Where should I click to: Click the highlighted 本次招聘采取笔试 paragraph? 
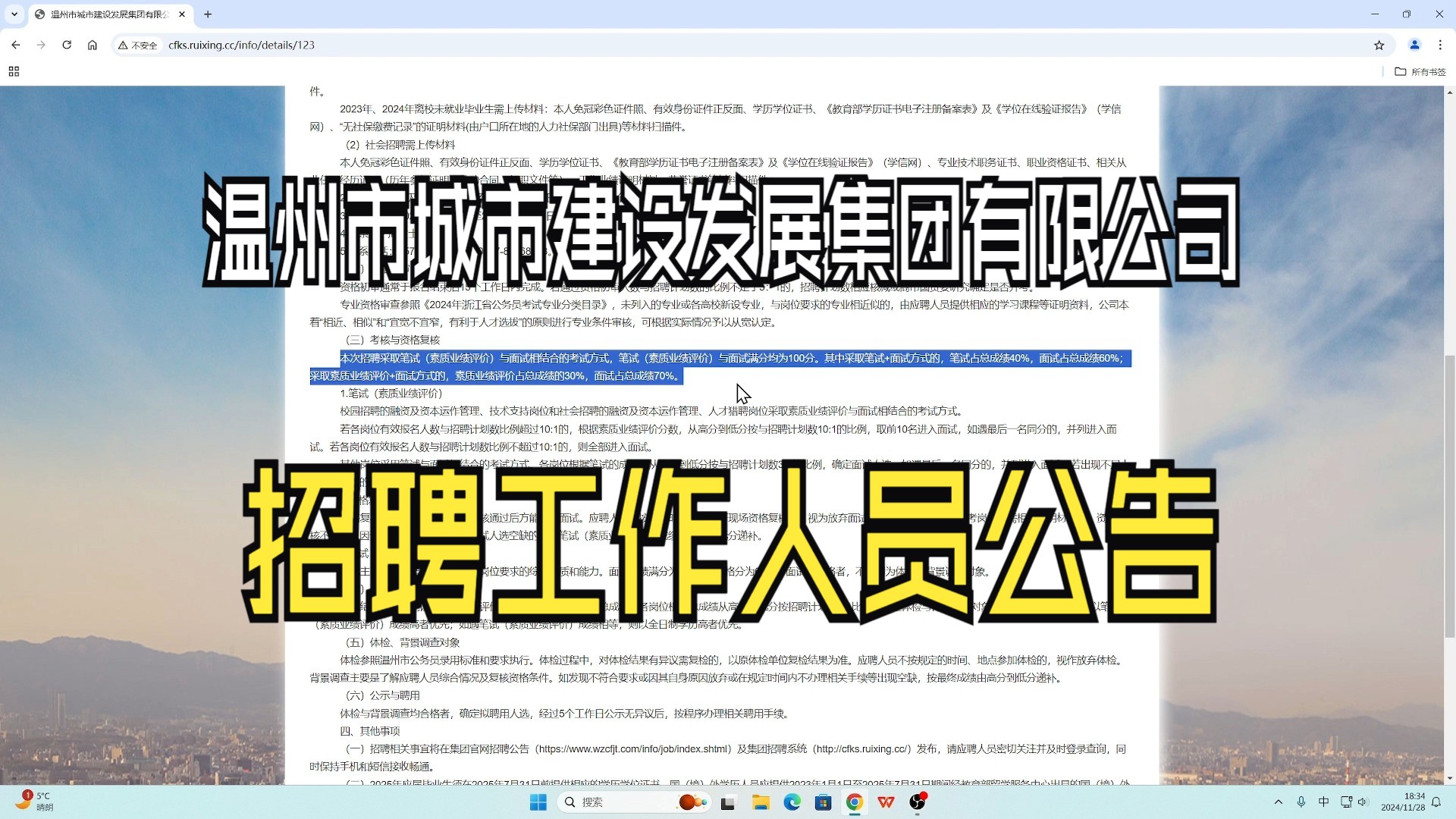pyautogui.click(x=720, y=367)
